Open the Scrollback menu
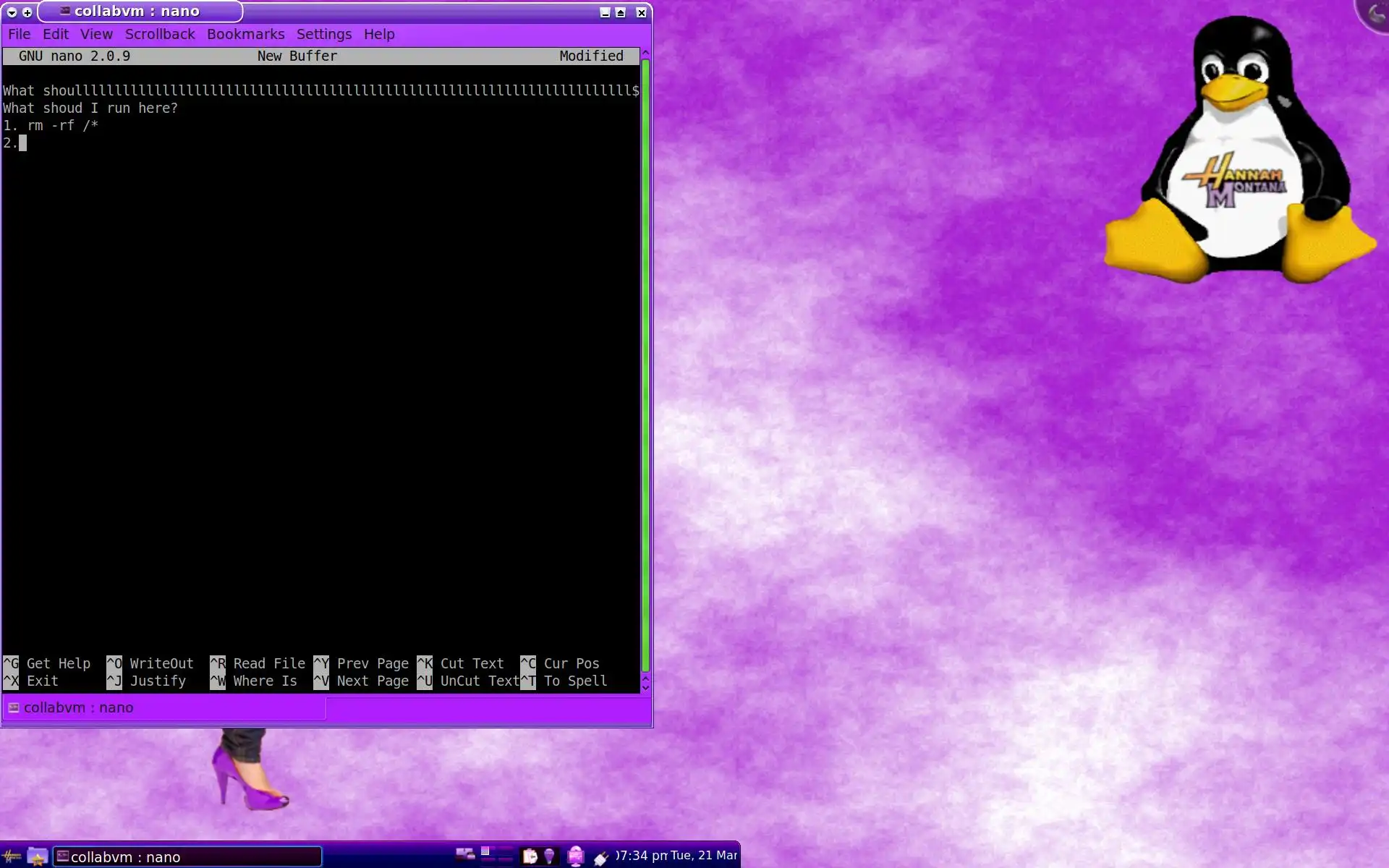Image resolution: width=1389 pixels, height=868 pixels. tap(160, 34)
